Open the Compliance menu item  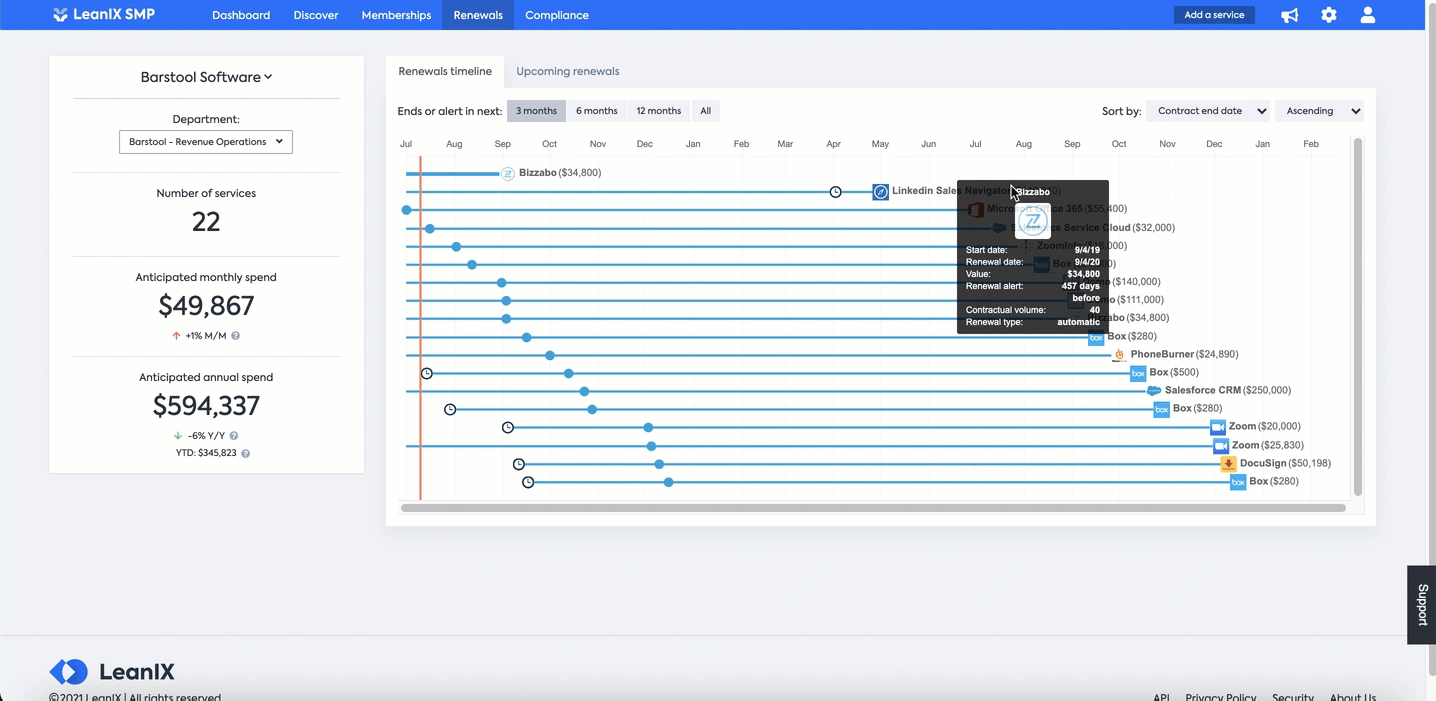click(557, 15)
